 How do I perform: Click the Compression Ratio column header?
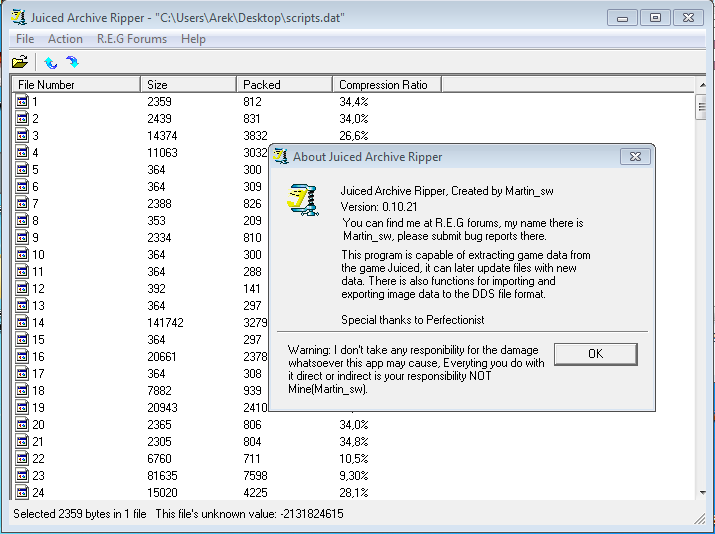pos(383,85)
